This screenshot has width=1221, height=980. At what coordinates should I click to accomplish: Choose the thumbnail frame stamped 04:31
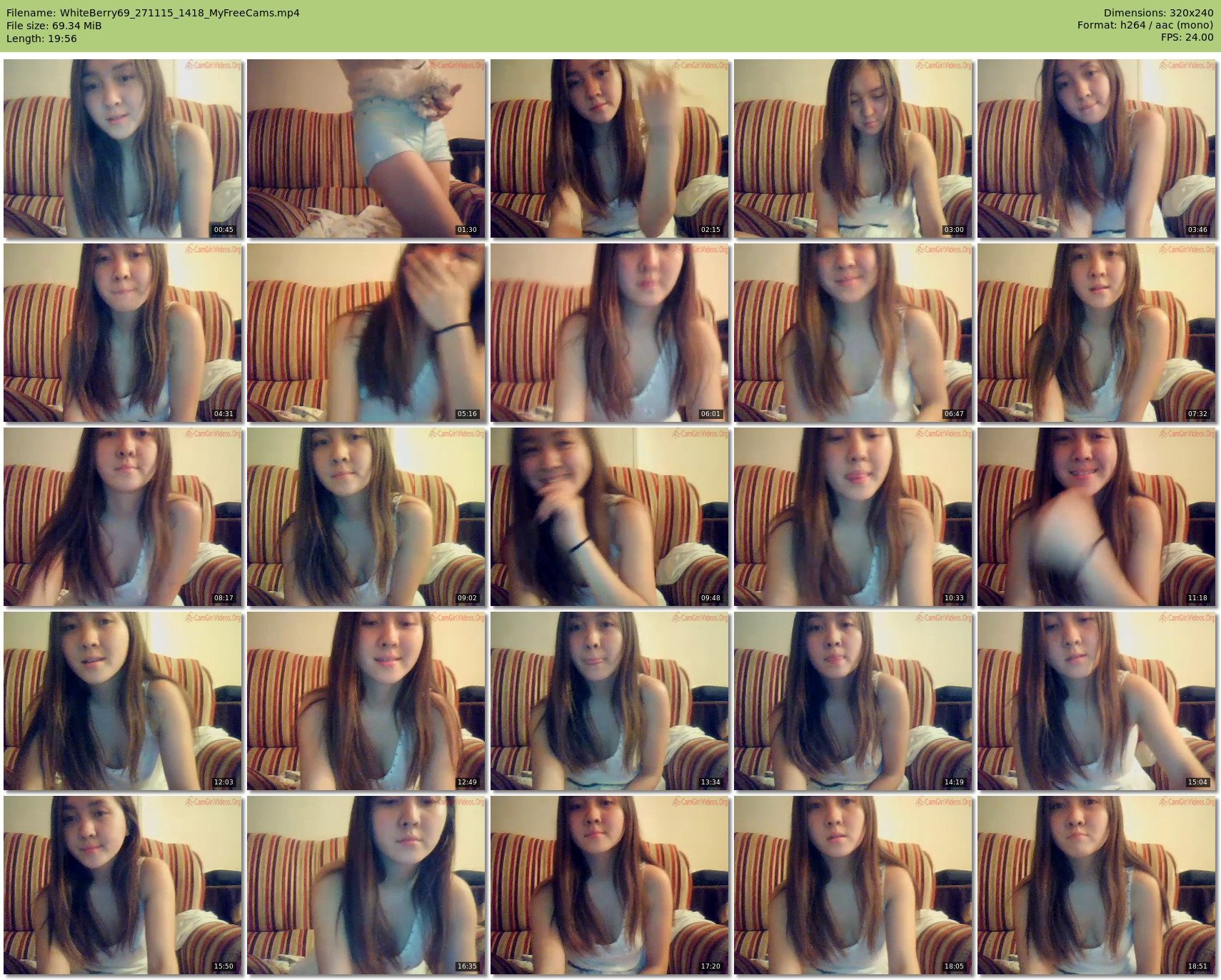click(x=123, y=333)
